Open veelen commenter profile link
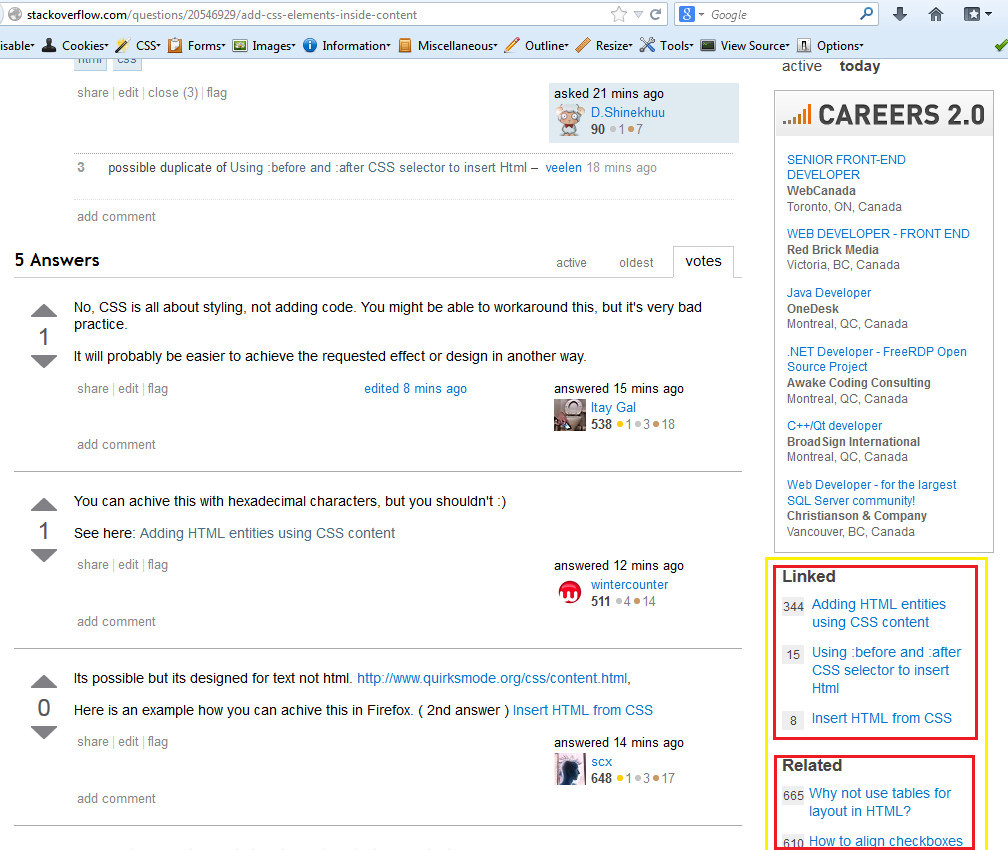The height and width of the screenshot is (850, 1008). [563, 168]
